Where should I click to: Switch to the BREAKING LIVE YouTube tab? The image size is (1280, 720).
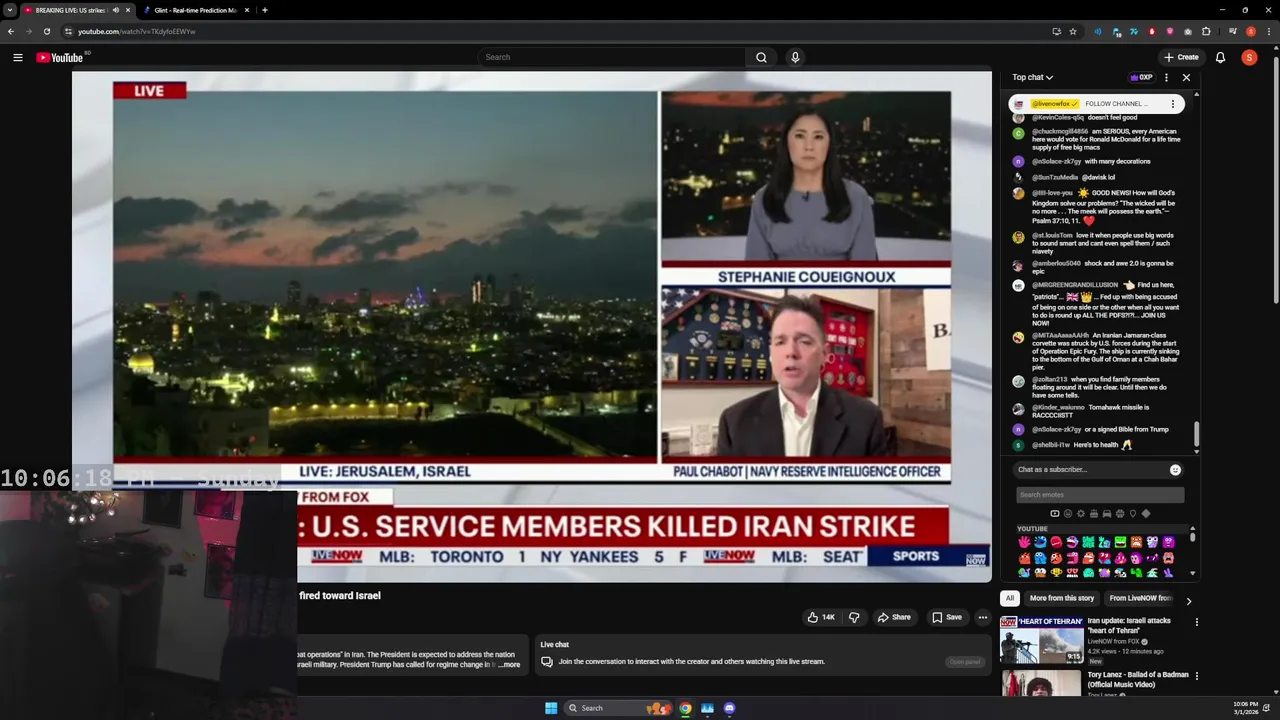pyautogui.click(x=78, y=10)
